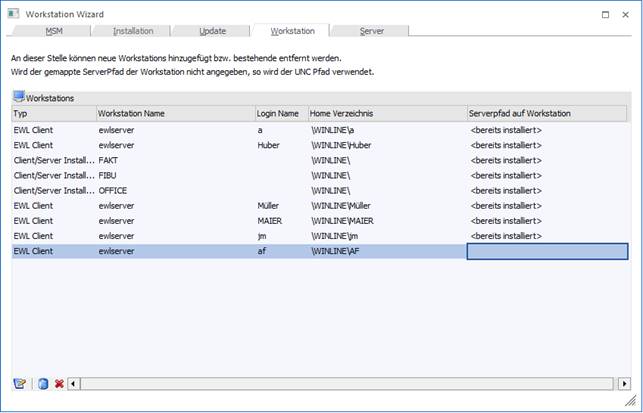This screenshot has width=643, height=413.
Task: Click the Workstation Name column header
Action: [175, 114]
